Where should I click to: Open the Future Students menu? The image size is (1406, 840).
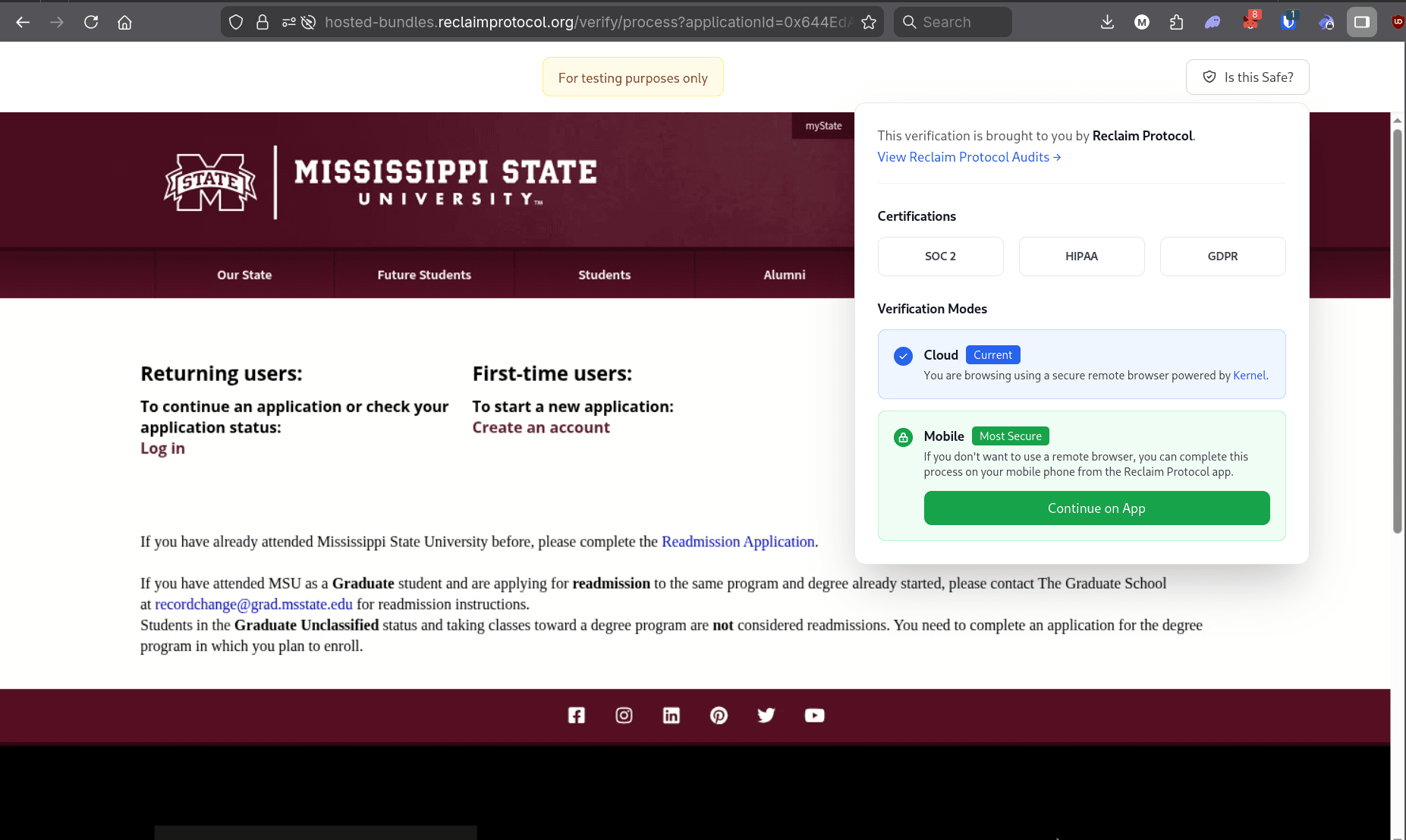pyautogui.click(x=424, y=275)
